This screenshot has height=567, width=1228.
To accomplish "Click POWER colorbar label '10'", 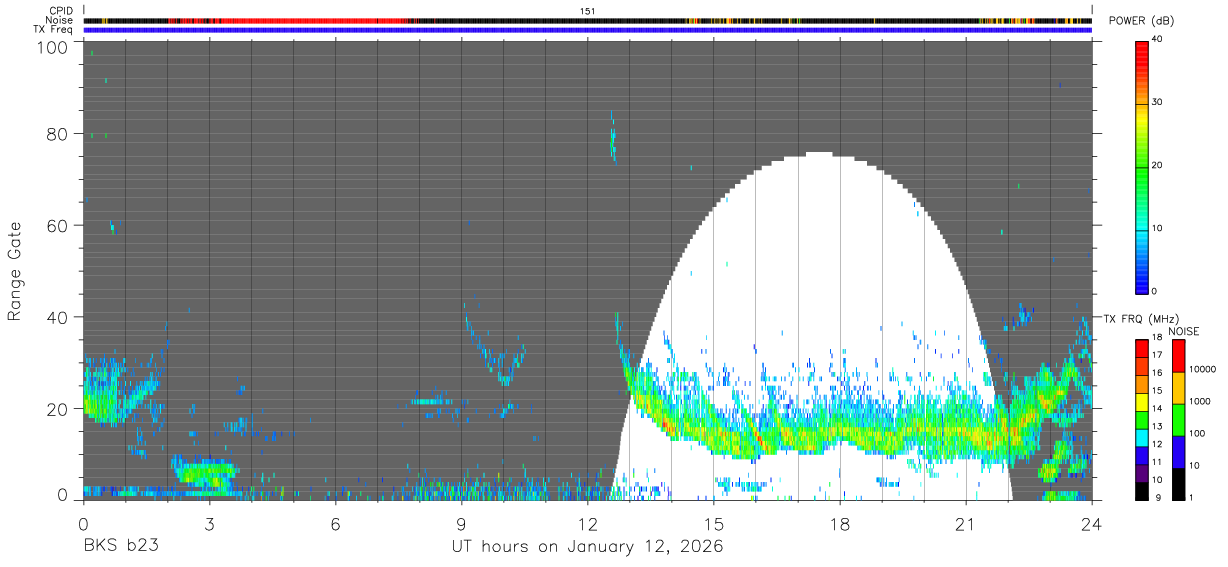I will point(1158,229).
